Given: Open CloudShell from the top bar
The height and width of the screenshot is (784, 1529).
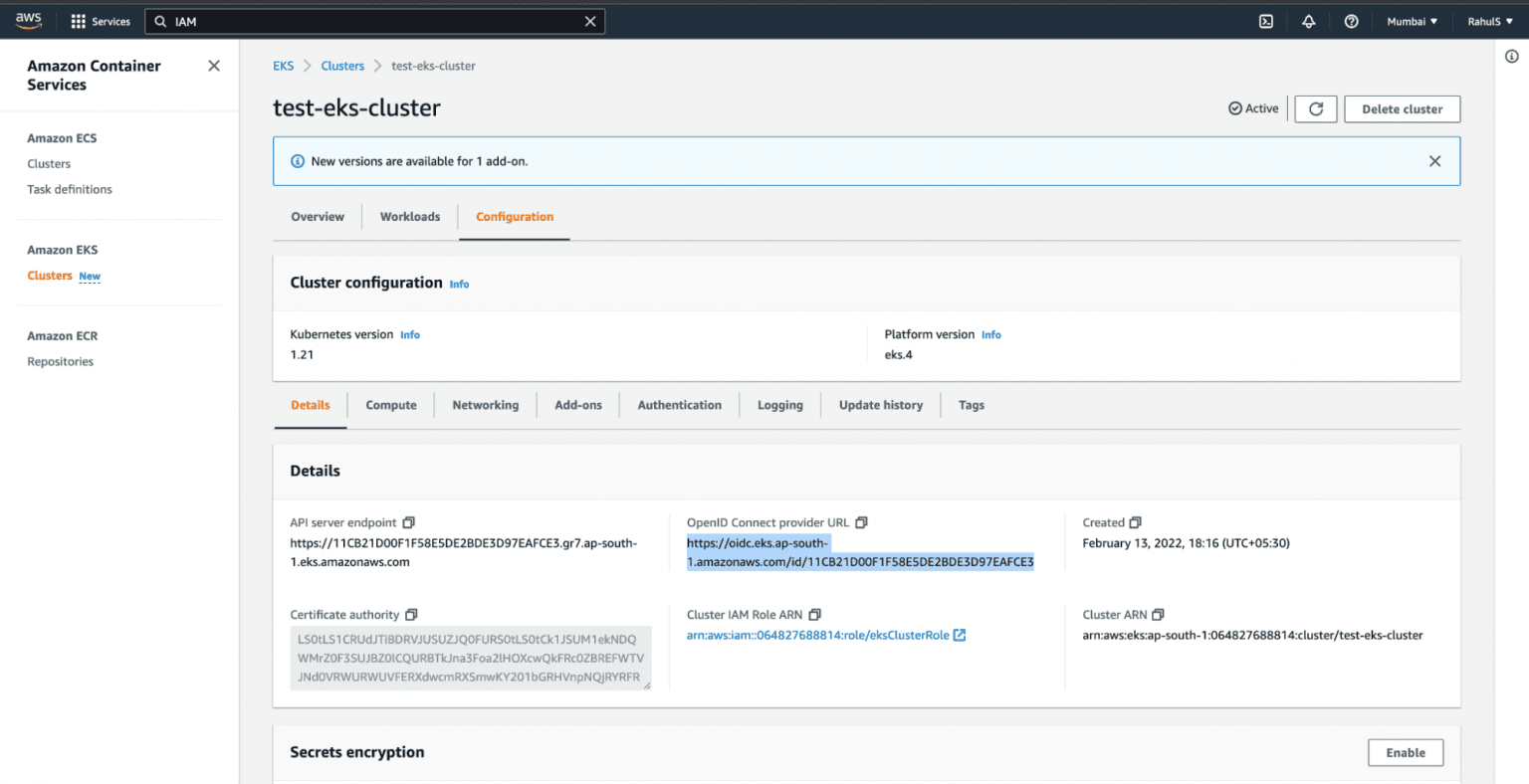Looking at the screenshot, I should (1265, 20).
